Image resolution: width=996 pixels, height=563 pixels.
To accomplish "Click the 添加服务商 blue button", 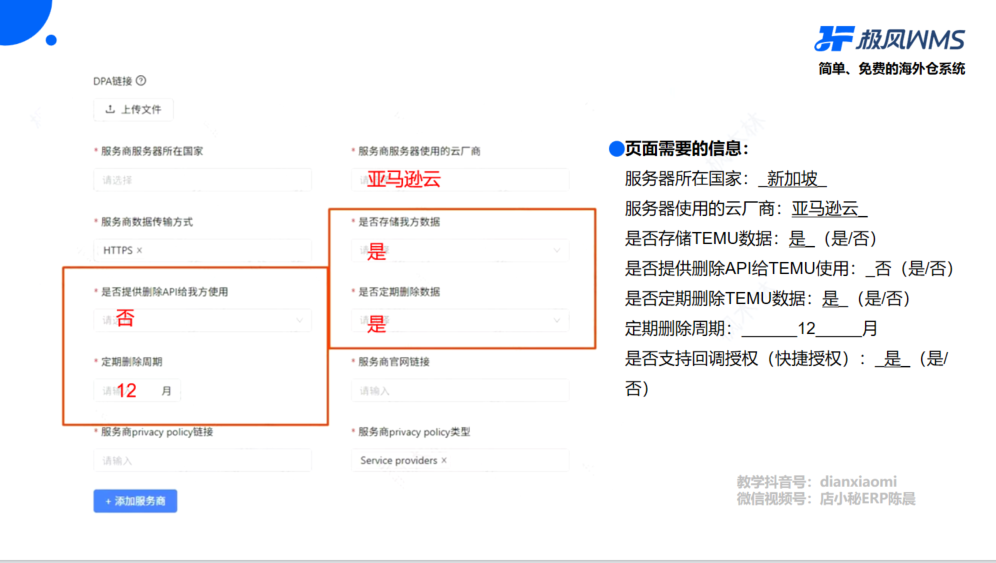I will coord(135,501).
